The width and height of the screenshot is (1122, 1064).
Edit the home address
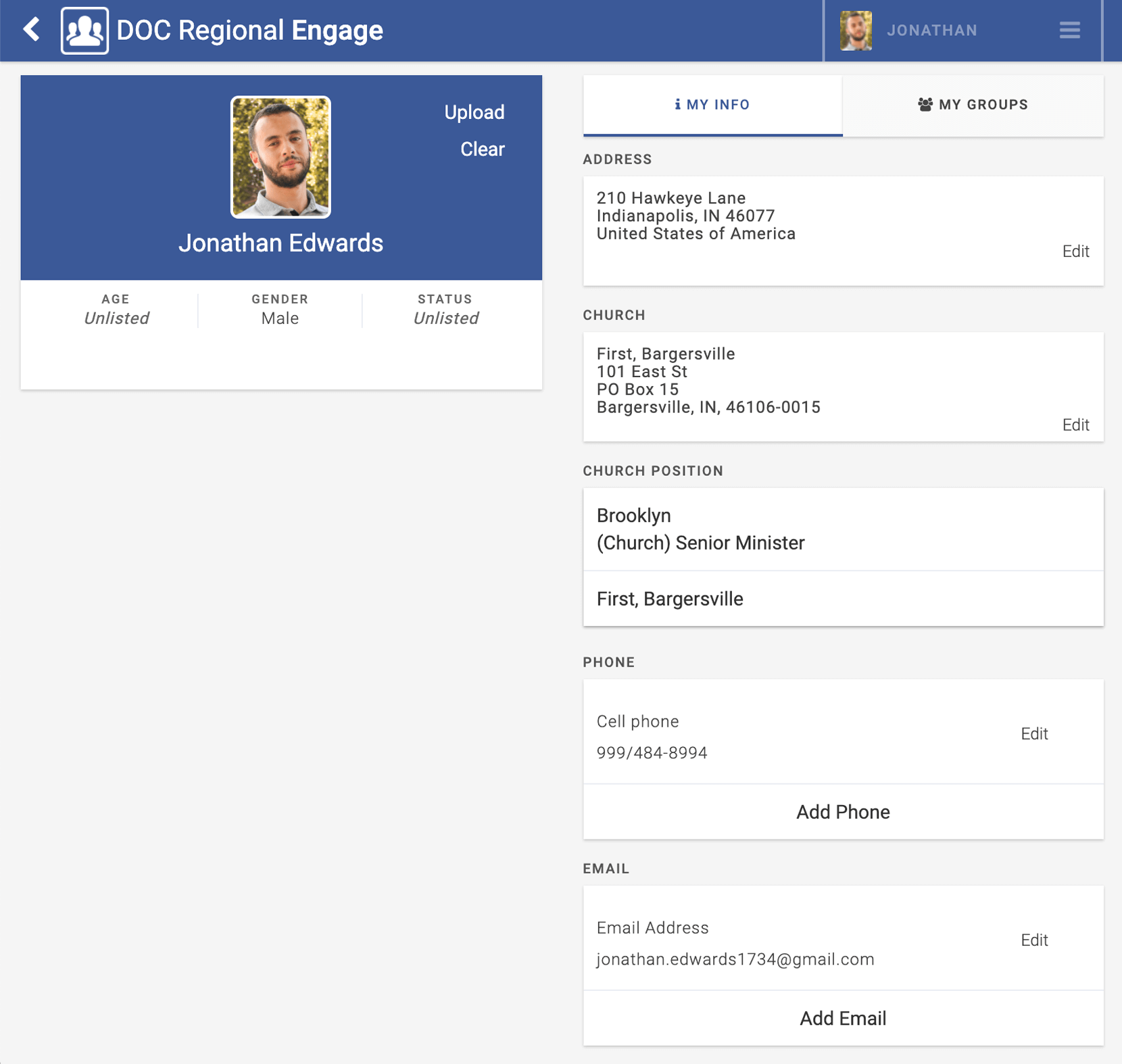click(x=1075, y=251)
